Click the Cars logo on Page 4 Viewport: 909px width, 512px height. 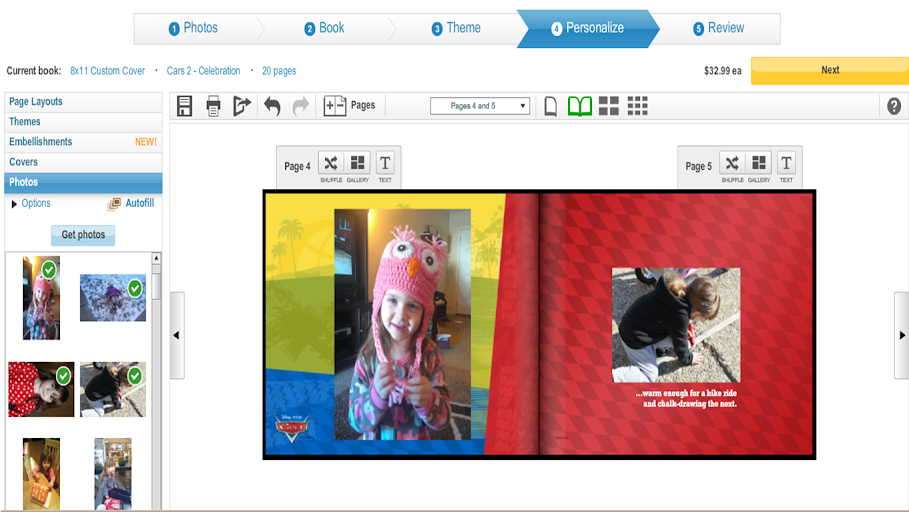tap(291, 428)
